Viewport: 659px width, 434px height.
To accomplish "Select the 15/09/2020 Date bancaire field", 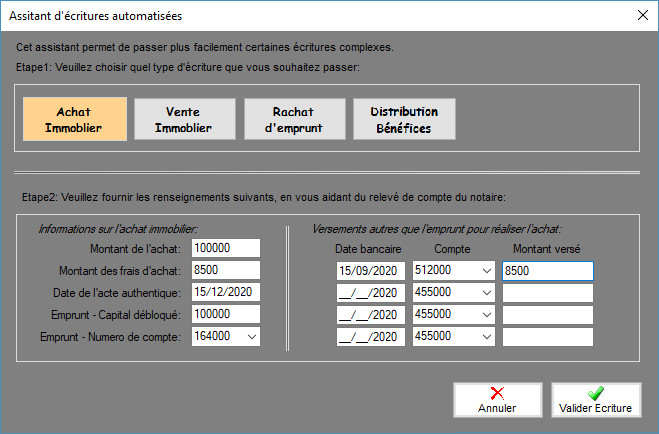I will pos(371,270).
